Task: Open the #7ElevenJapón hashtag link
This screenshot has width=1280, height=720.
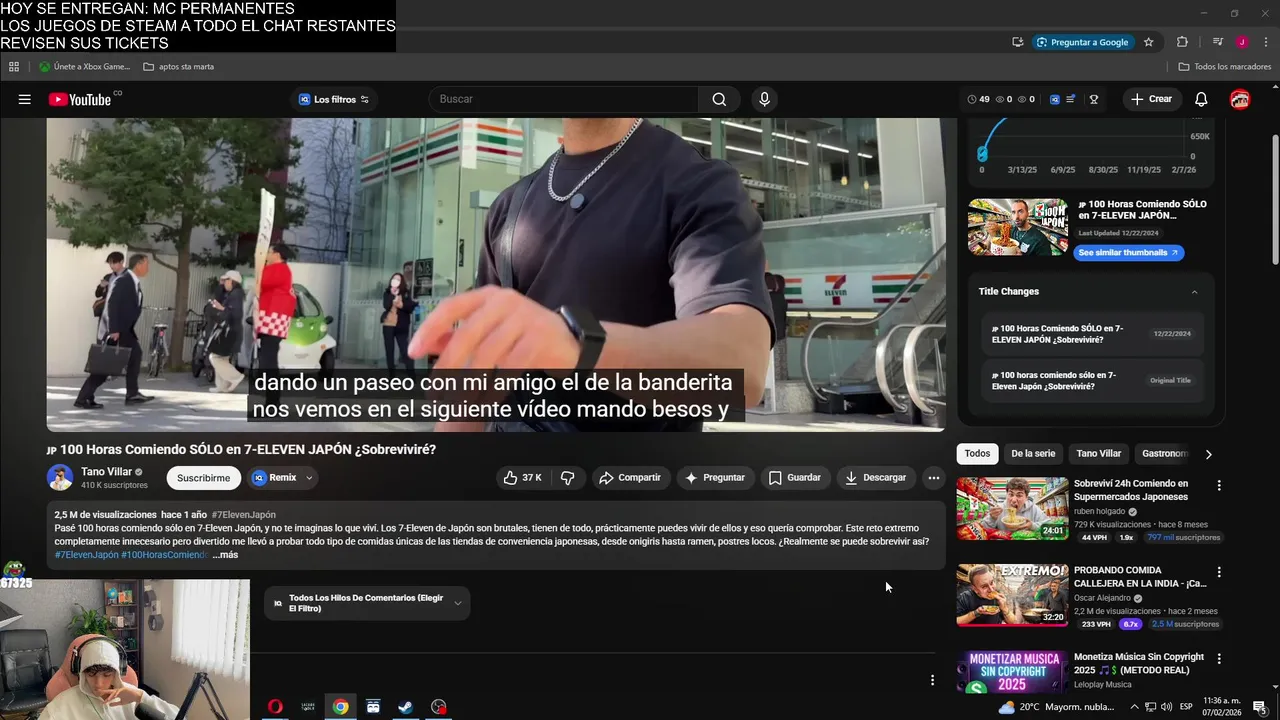Action: pyautogui.click(x=243, y=515)
